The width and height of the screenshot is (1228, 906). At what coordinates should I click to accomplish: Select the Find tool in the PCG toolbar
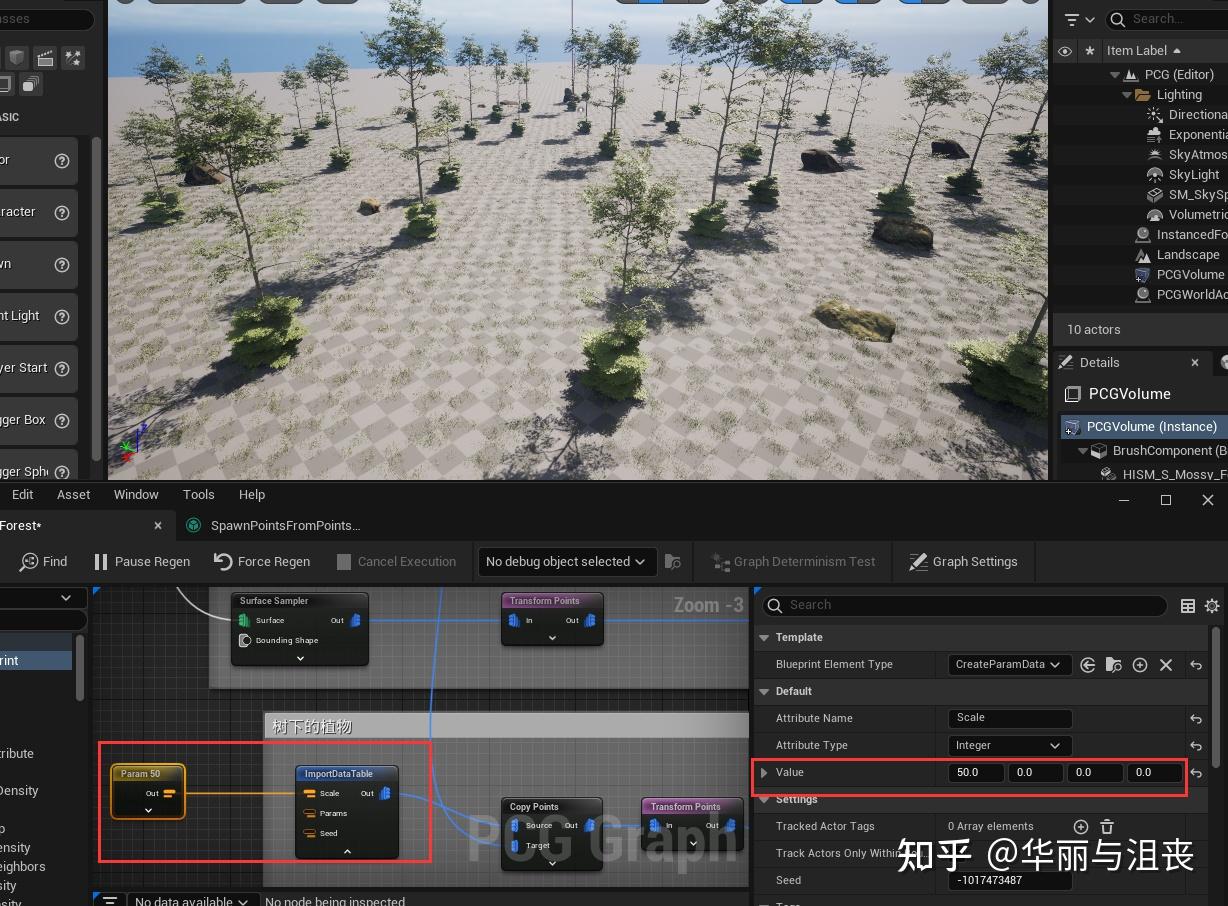pos(42,561)
